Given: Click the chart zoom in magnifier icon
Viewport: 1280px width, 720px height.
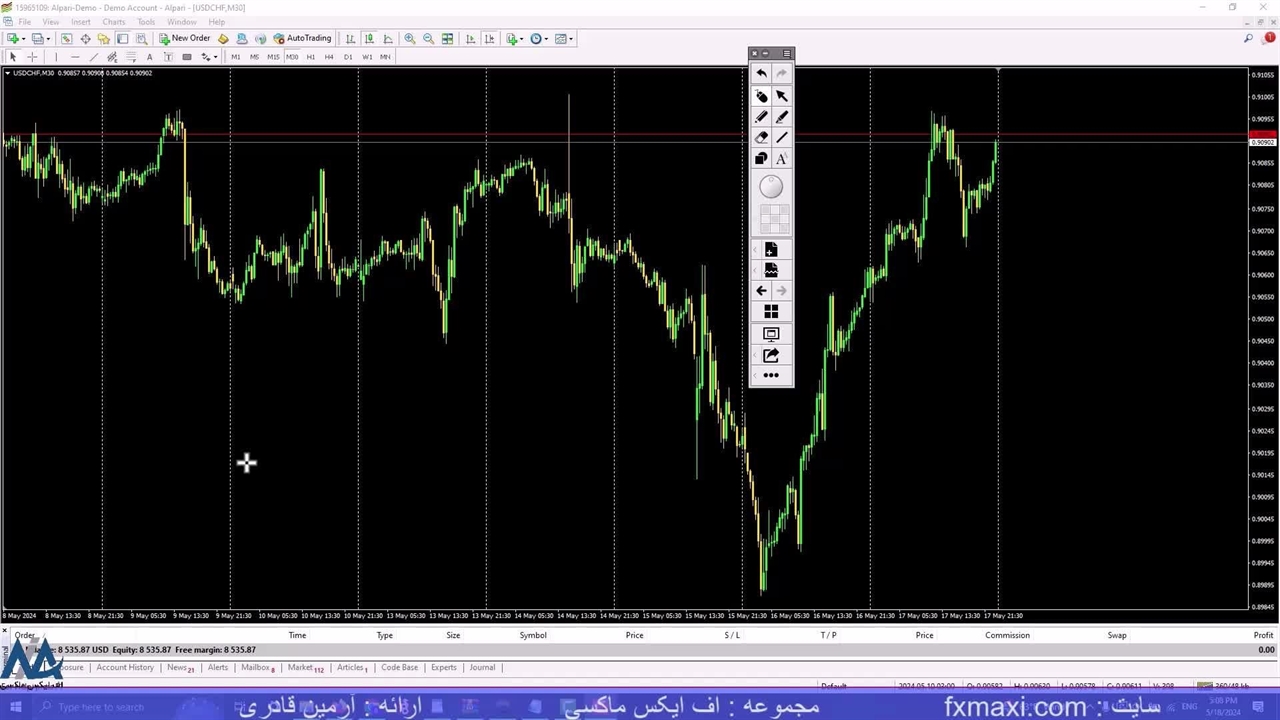Looking at the screenshot, I should tap(410, 39).
